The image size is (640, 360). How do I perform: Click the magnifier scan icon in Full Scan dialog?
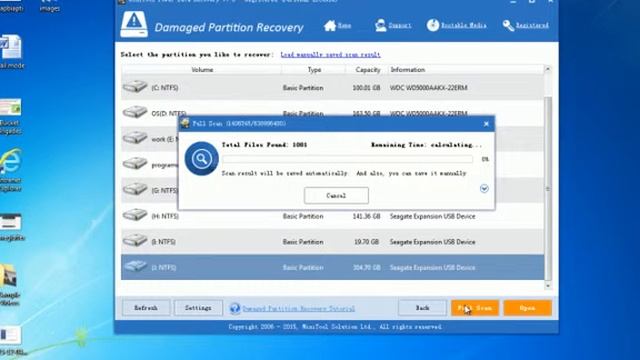(201, 158)
